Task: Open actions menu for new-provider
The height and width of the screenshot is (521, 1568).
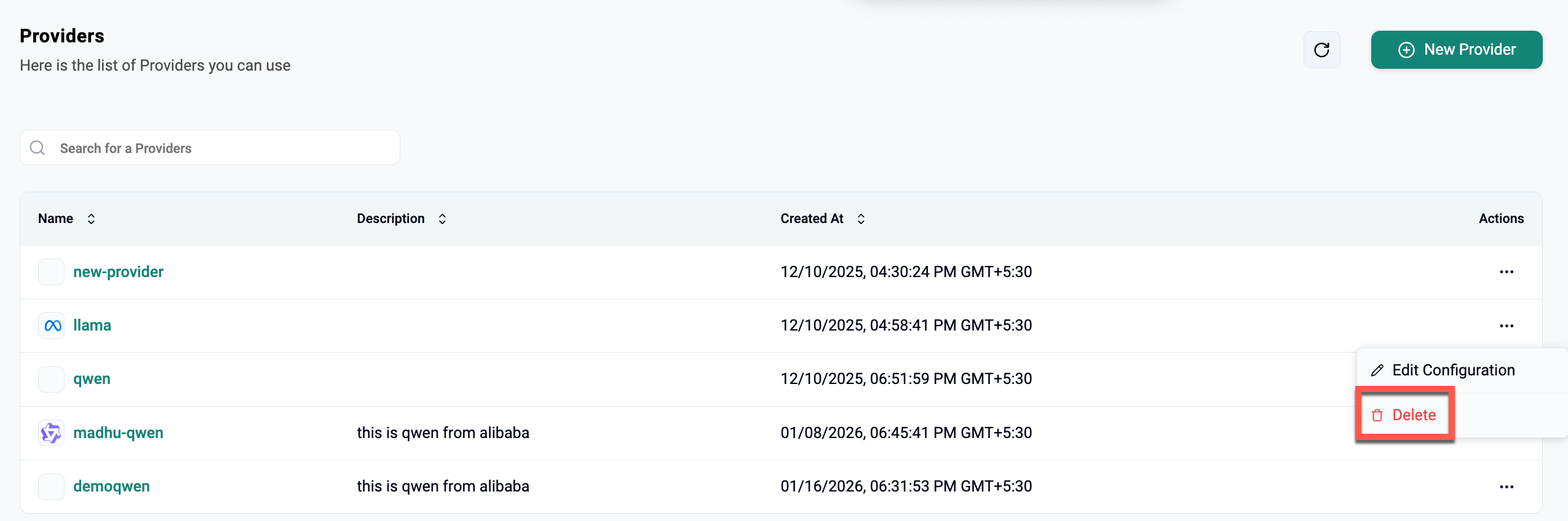Action: [1506, 272]
